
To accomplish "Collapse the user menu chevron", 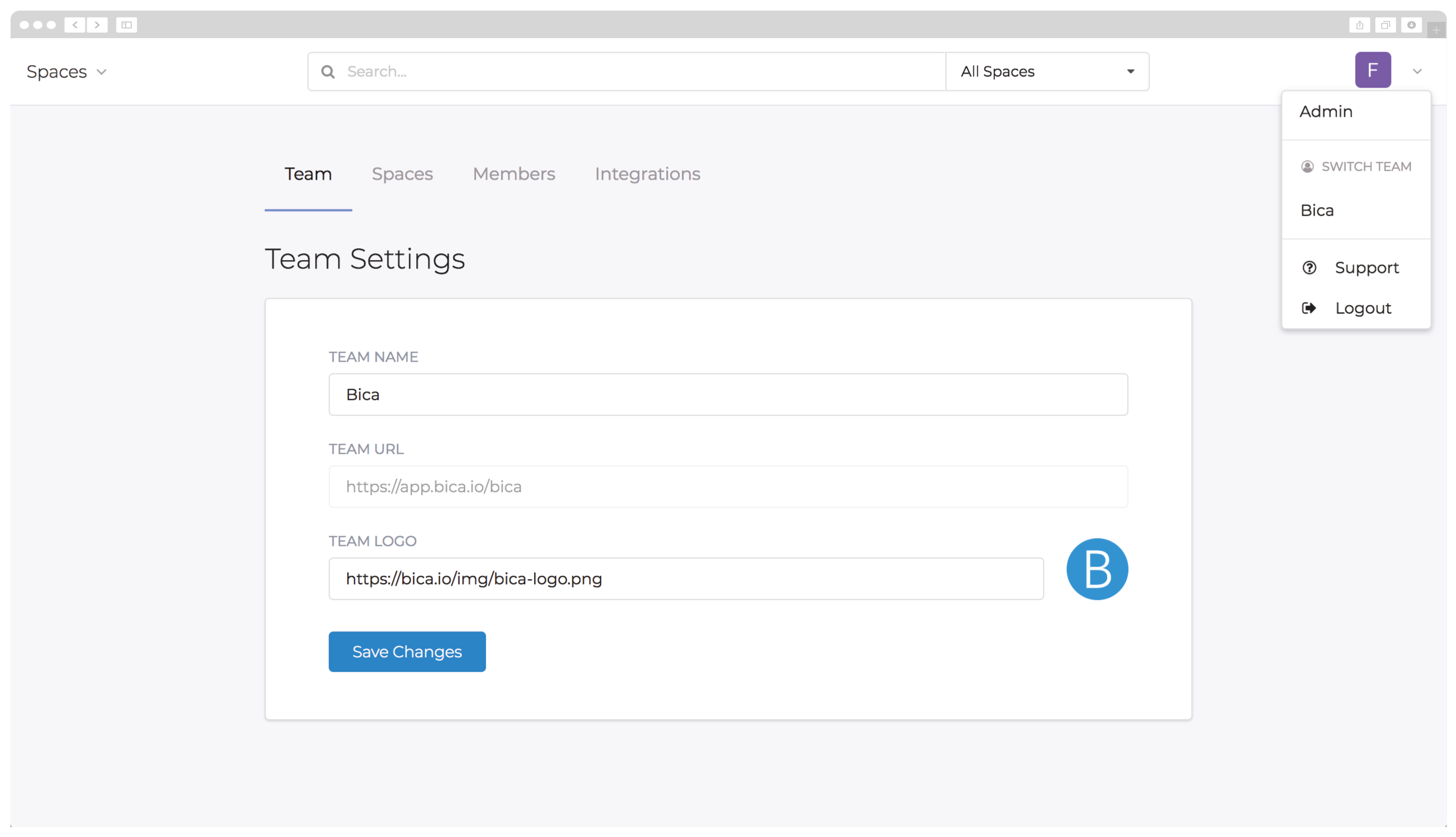I will pos(1417,71).
